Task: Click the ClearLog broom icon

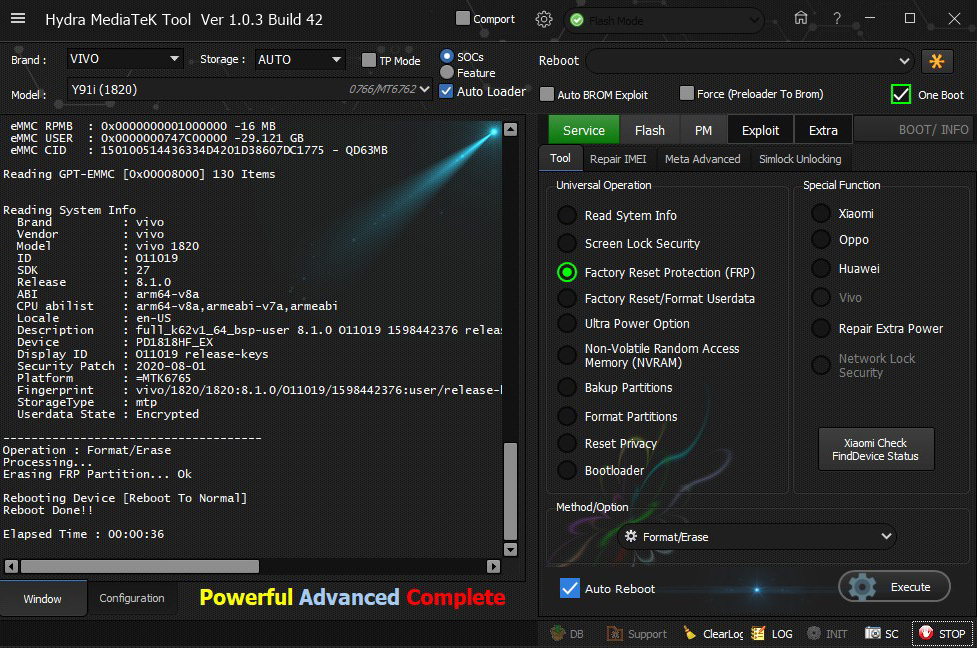Action: (690, 633)
